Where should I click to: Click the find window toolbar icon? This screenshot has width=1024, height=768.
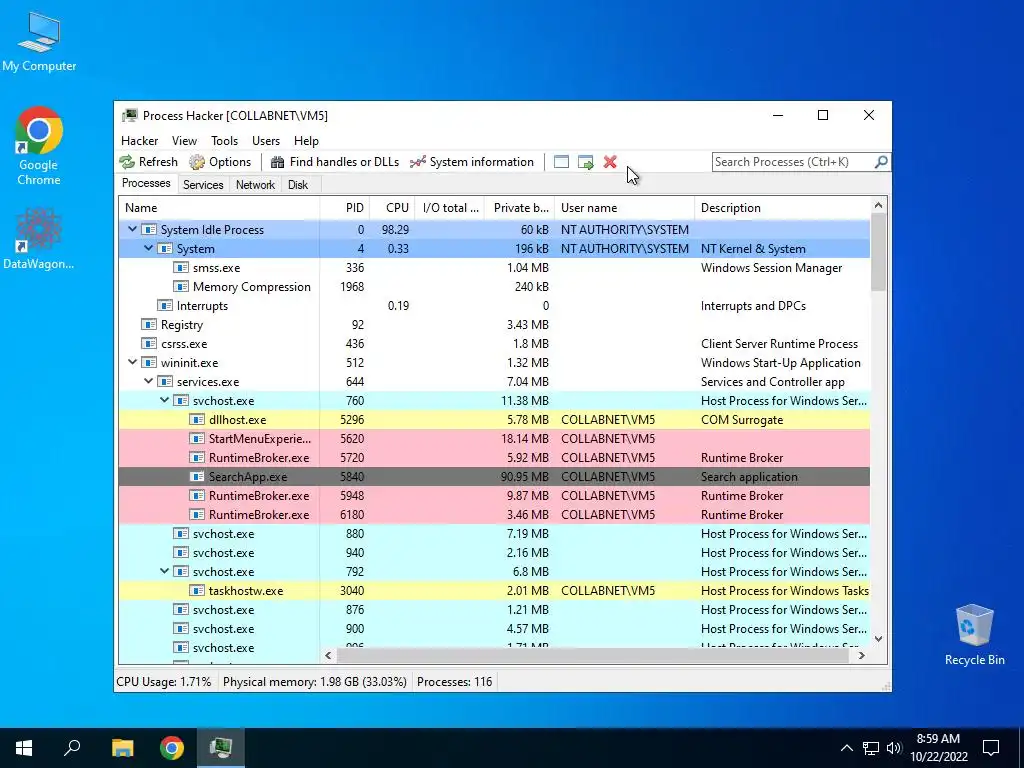561,162
